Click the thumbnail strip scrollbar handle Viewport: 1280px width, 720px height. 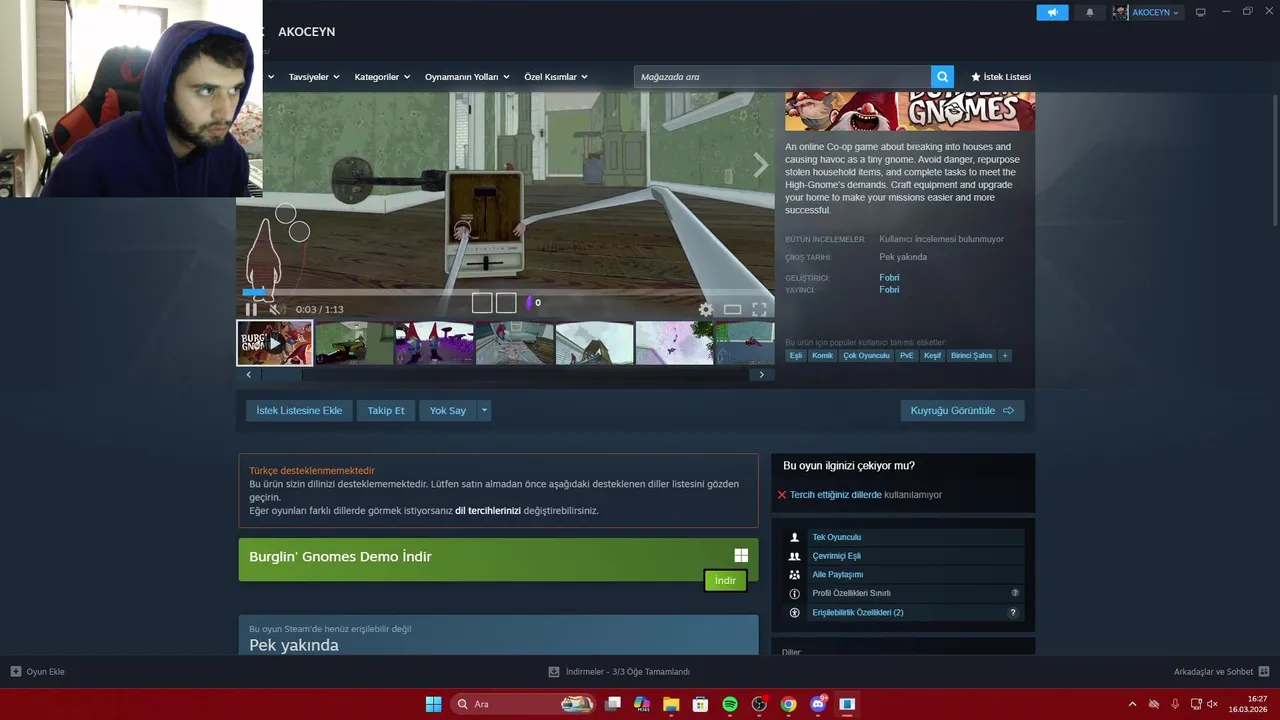coord(282,375)
